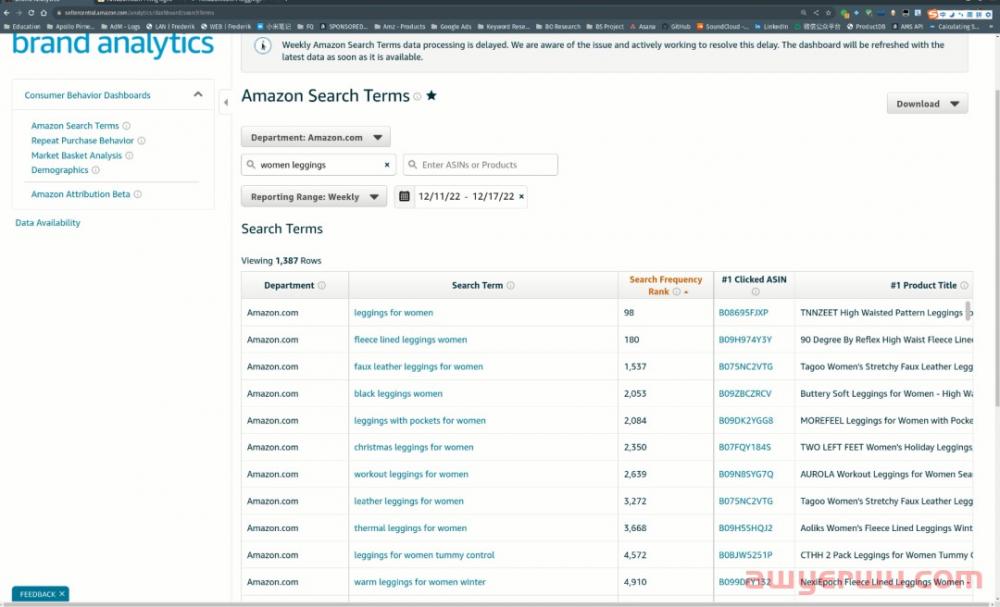Clear the selected date range

coord(522,196)
